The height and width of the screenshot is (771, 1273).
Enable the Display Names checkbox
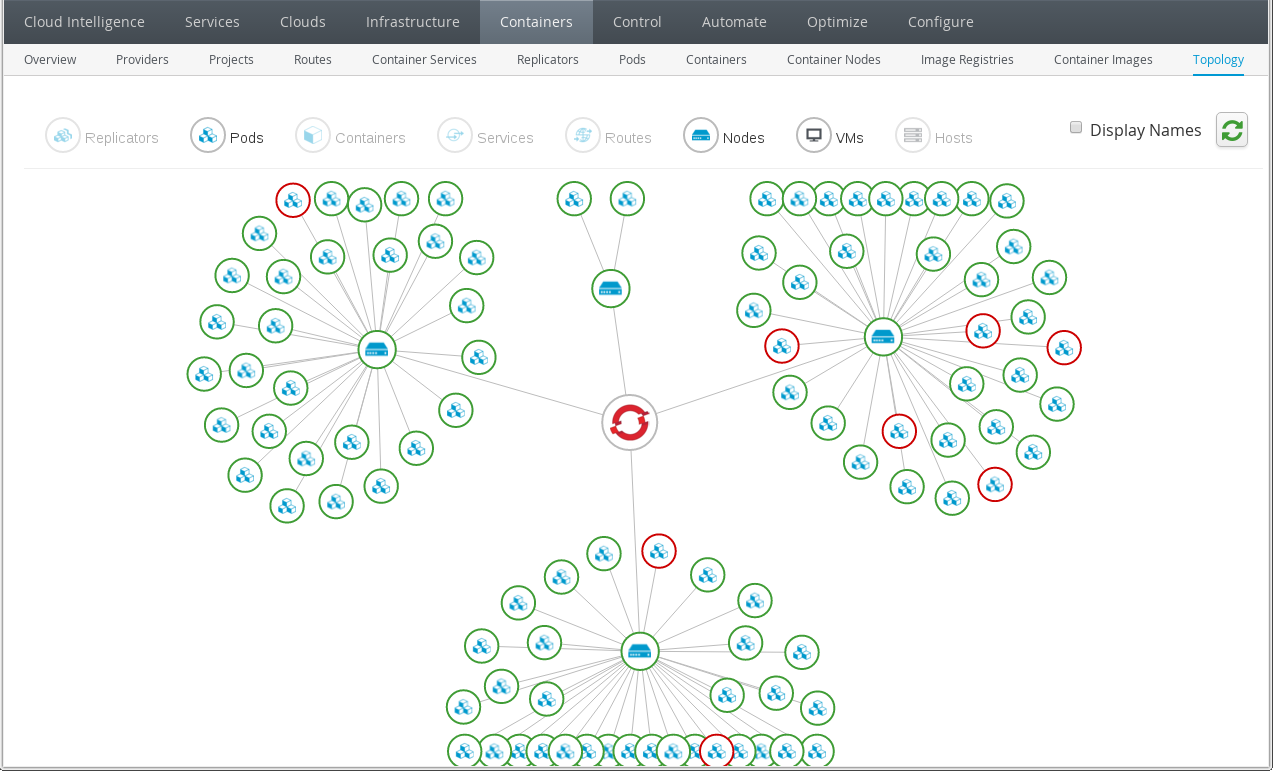[1076, 128]
